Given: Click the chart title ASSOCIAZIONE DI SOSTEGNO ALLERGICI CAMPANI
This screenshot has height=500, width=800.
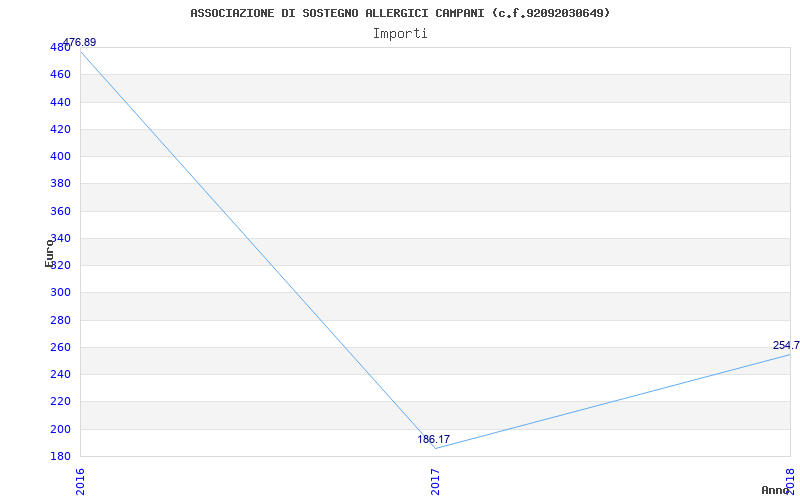Looking at the screenshot, I should click(400, 13).
